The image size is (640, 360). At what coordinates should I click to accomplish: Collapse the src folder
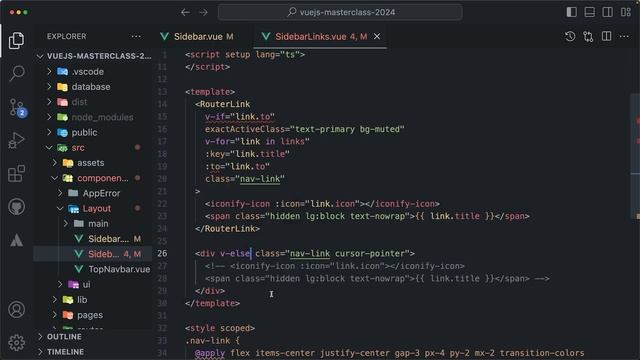[x=93, y=147]
